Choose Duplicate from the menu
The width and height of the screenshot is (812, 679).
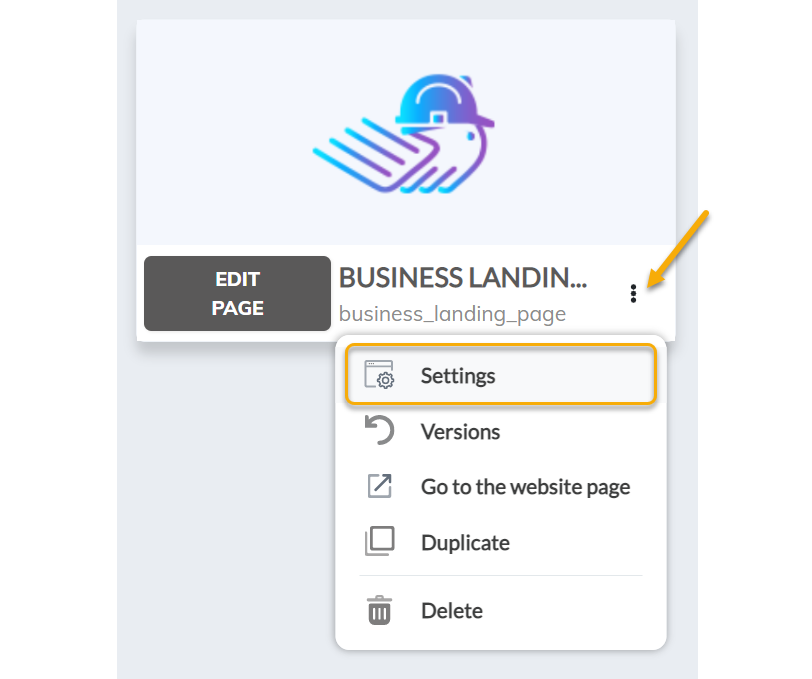[x=501, y=543]
